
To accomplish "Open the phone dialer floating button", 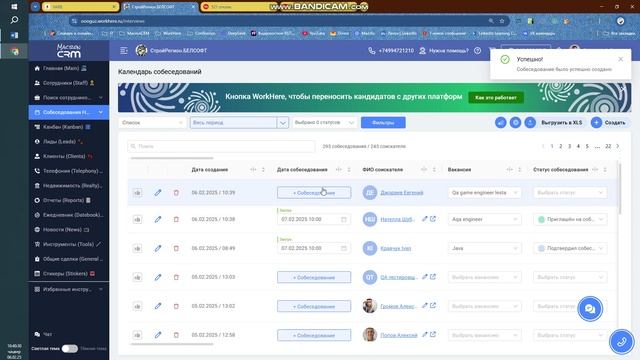I will point(621,342).
